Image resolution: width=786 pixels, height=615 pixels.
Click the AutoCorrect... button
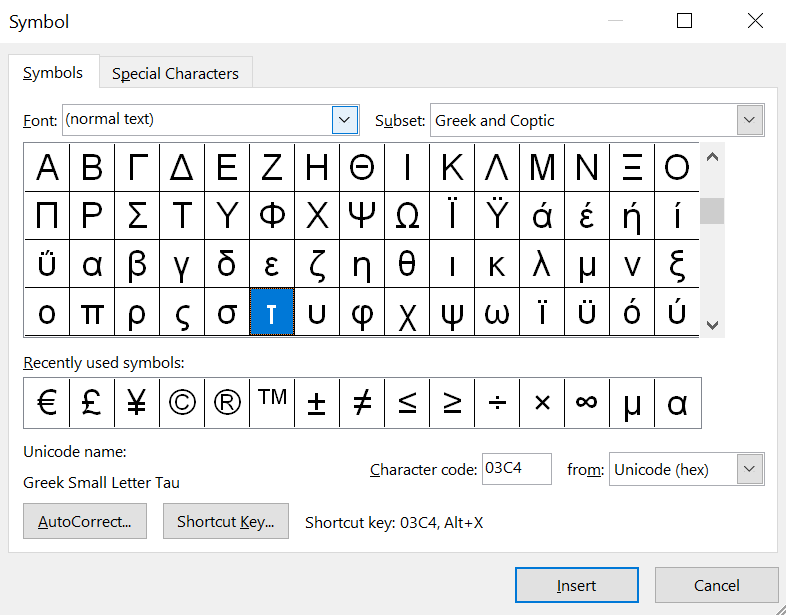(85, 521)
